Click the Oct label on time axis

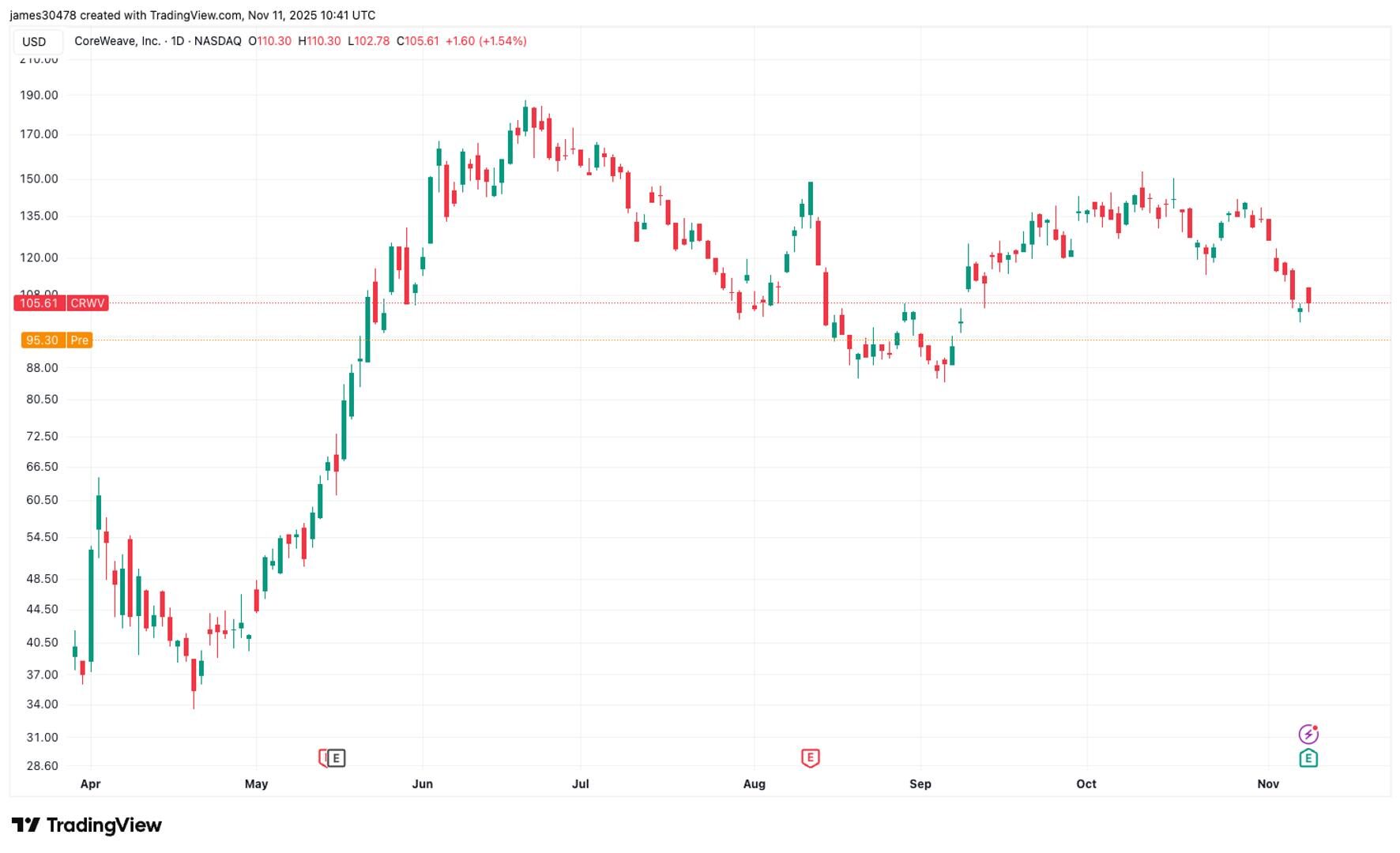coord(1086,783)
